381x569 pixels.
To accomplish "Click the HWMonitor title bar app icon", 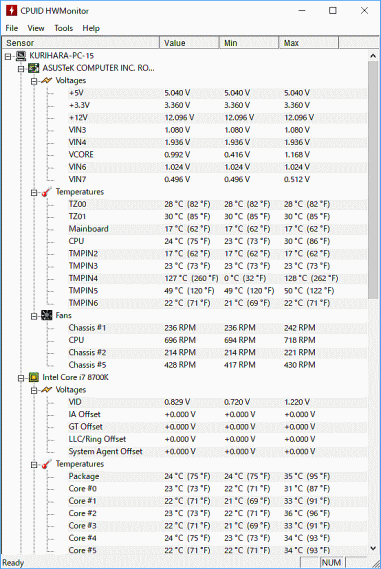I will [x=11, y=11].
